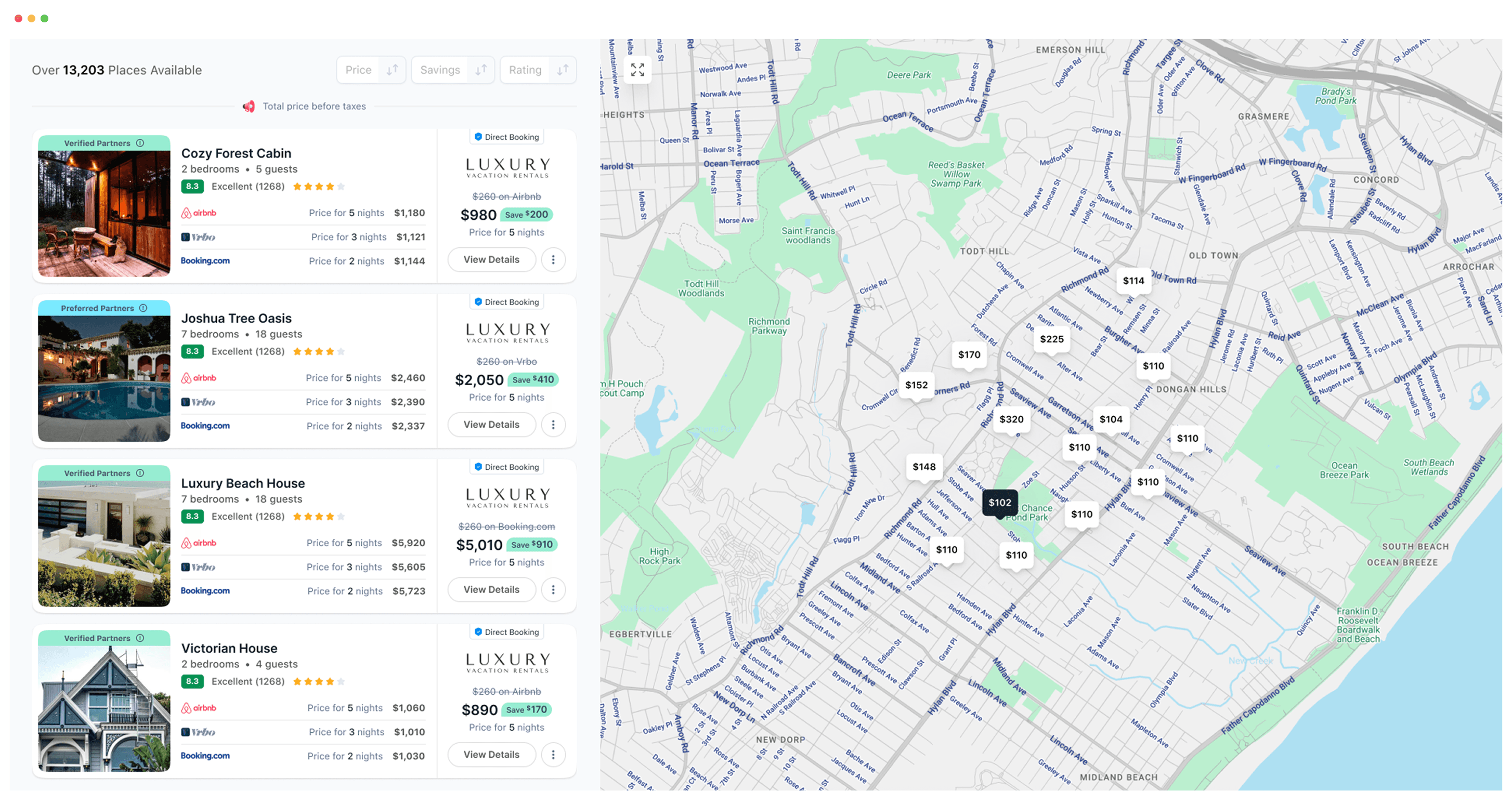The width and height of the screenshot is (1512, 791).
Task: Click the fullscreen expand map icon
Action: tap(637, 70)
